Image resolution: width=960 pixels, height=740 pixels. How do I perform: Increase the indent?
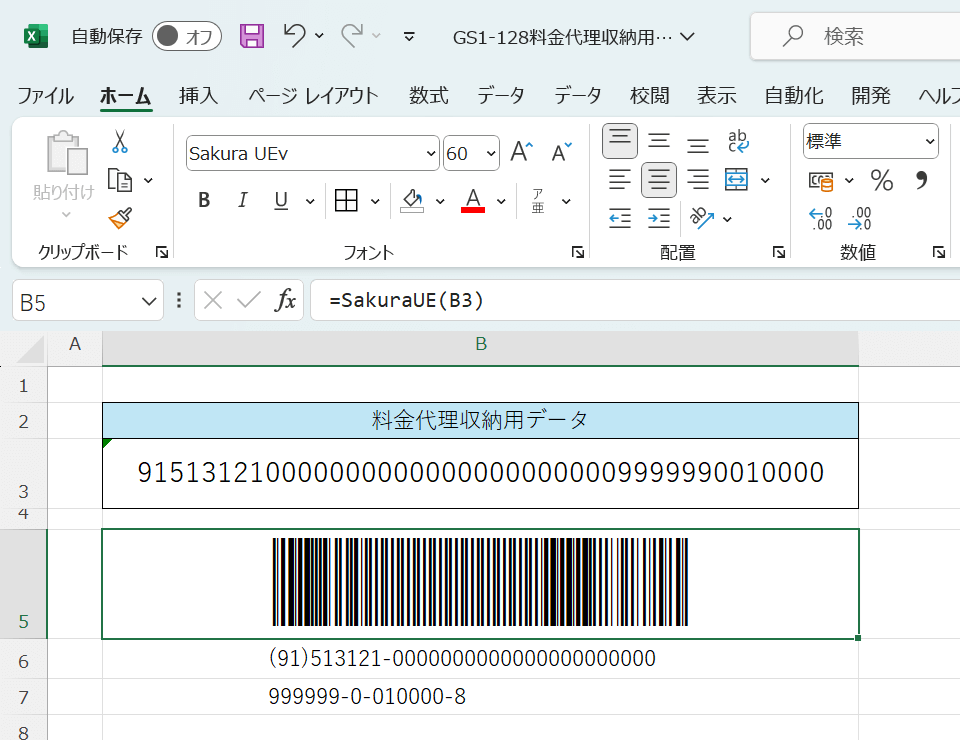click(659, 219)
